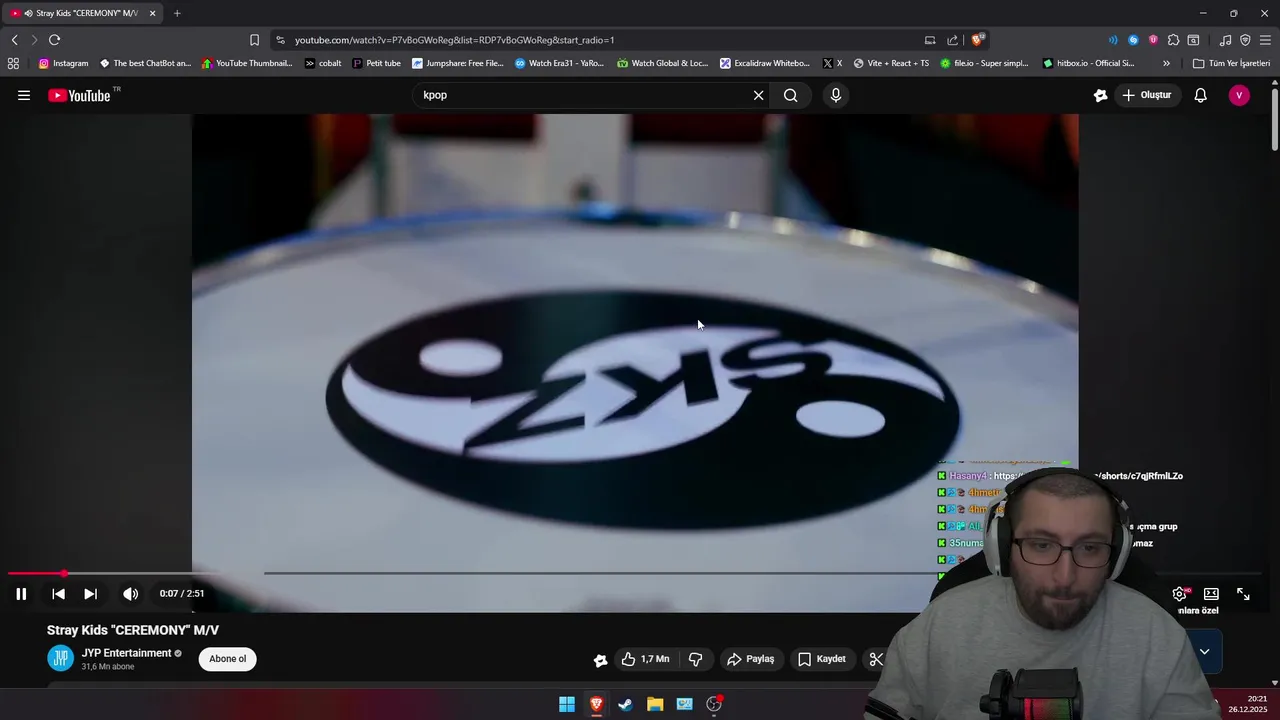1280x720 pixels.
Task: Open the Brave main hamburger menu
Action: (x=1265, y=40)
